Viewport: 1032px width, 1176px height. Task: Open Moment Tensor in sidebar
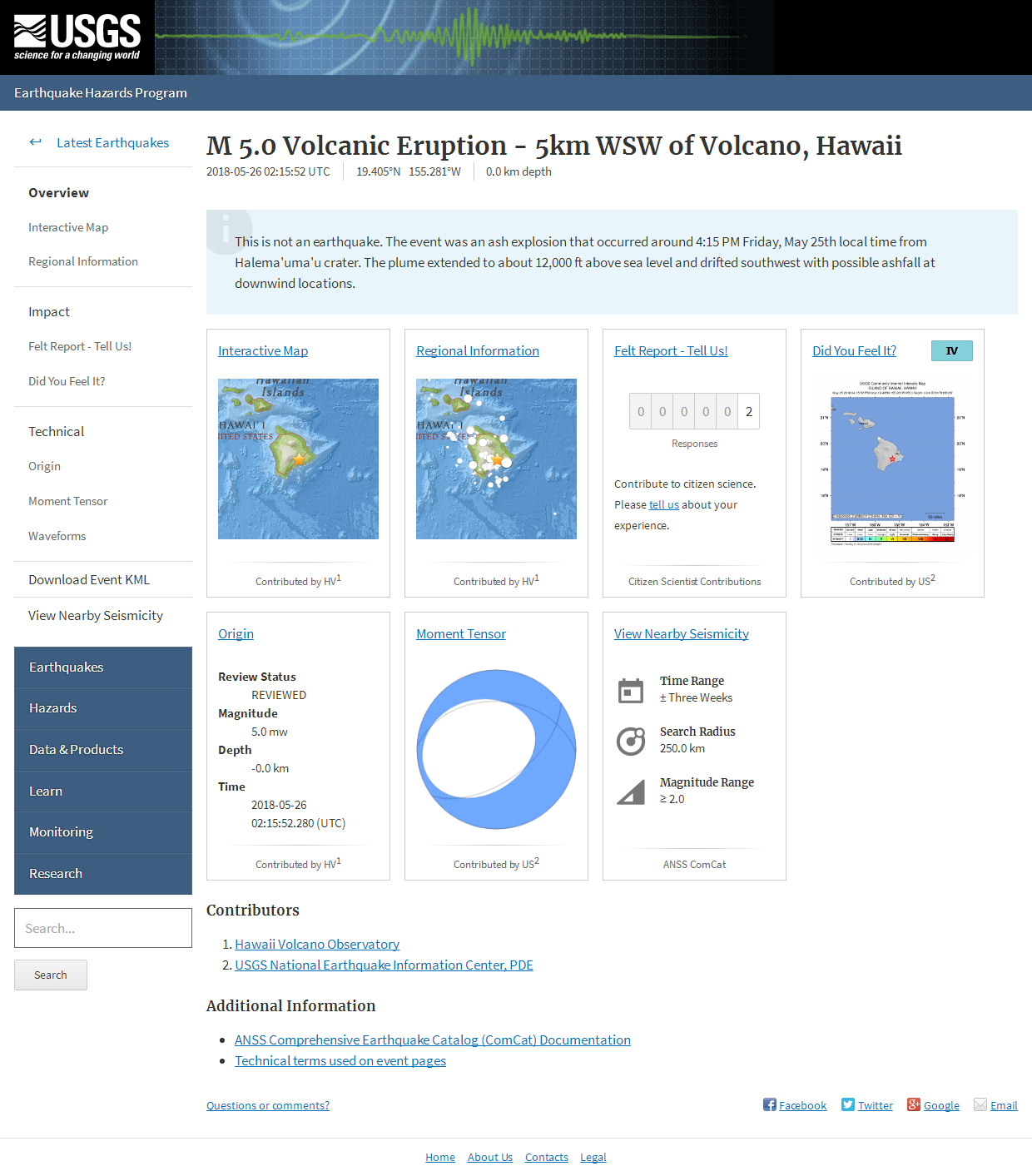(67, 501)
